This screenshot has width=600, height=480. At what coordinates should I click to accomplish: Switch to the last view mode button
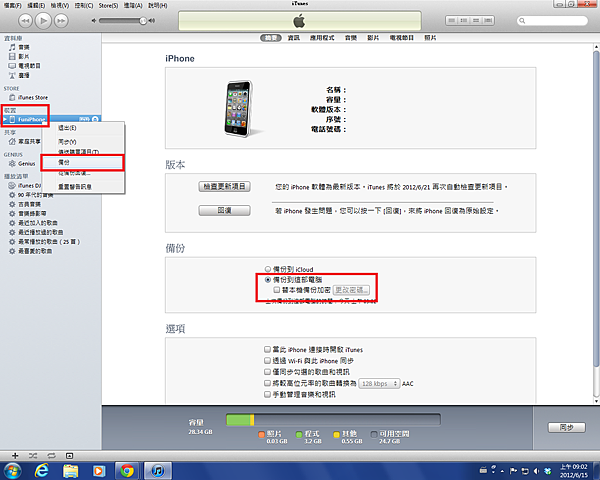488,21
